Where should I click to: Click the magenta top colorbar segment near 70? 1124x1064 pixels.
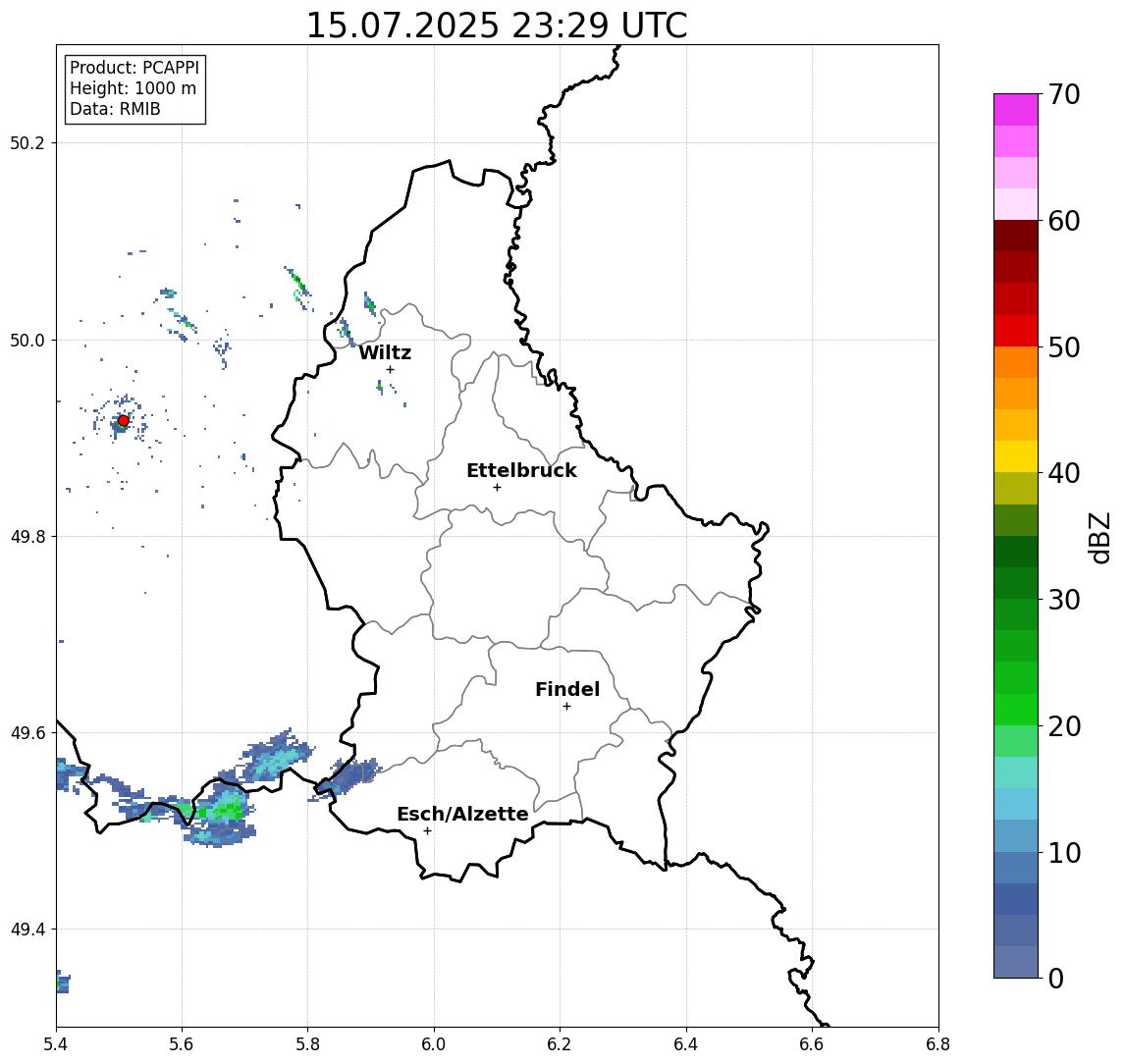1016,110
